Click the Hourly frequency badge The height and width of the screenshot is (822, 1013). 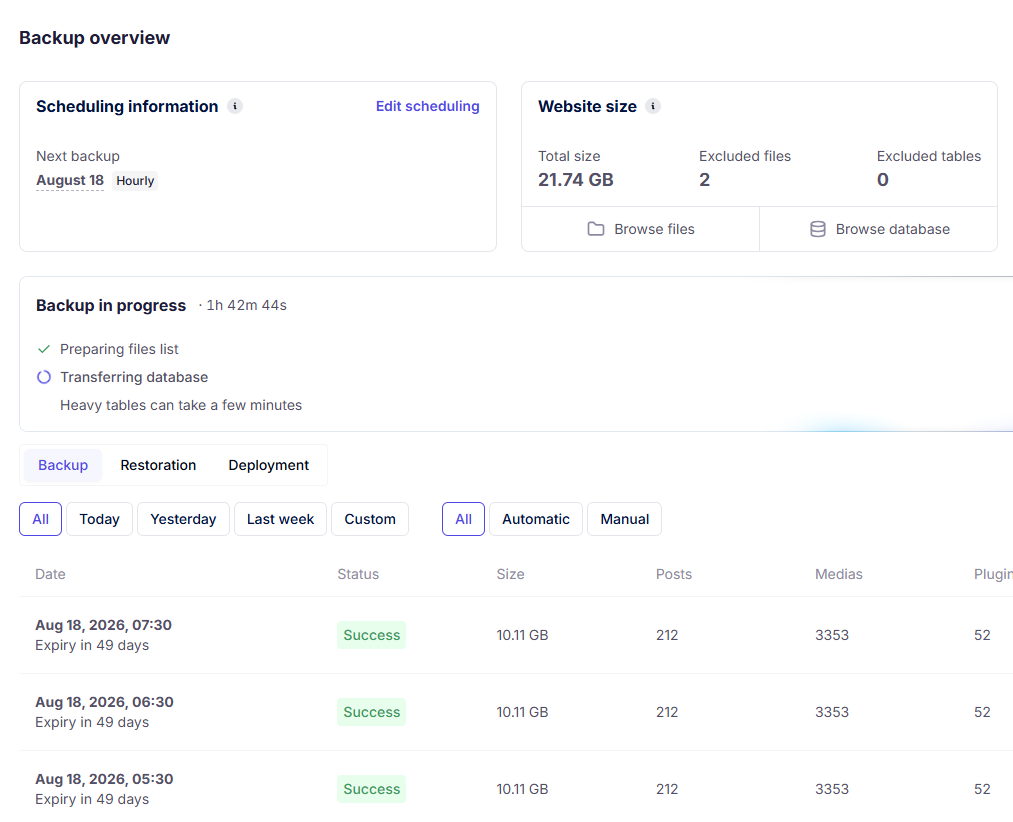(x=135, y=181)
